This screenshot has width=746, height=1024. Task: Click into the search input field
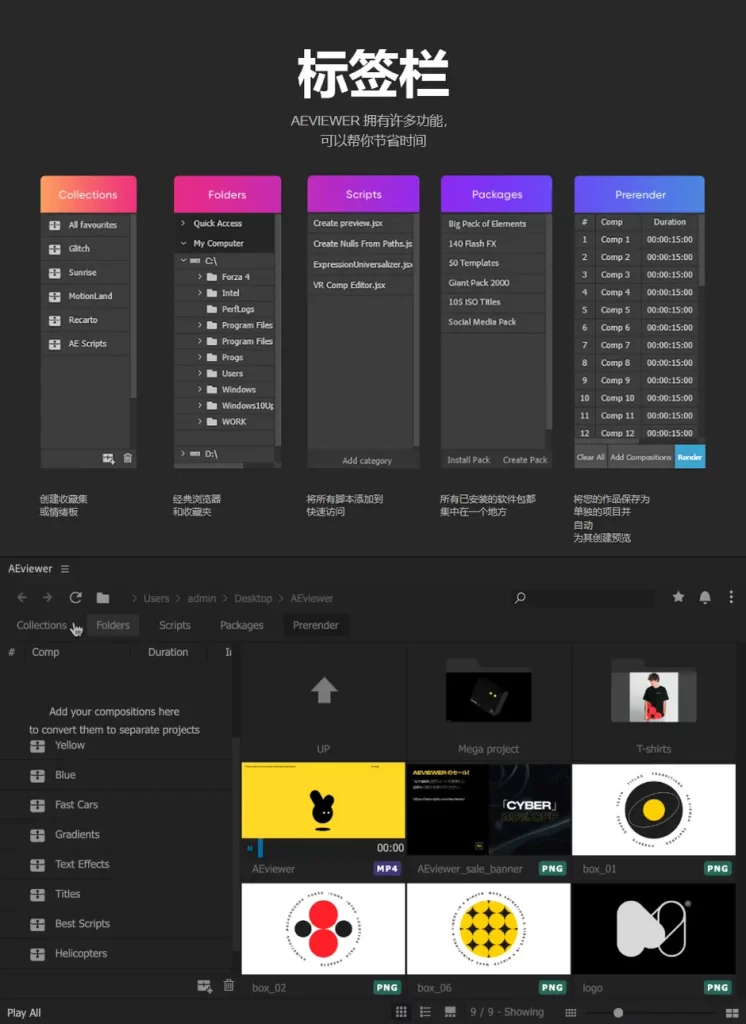coord(592,598)
